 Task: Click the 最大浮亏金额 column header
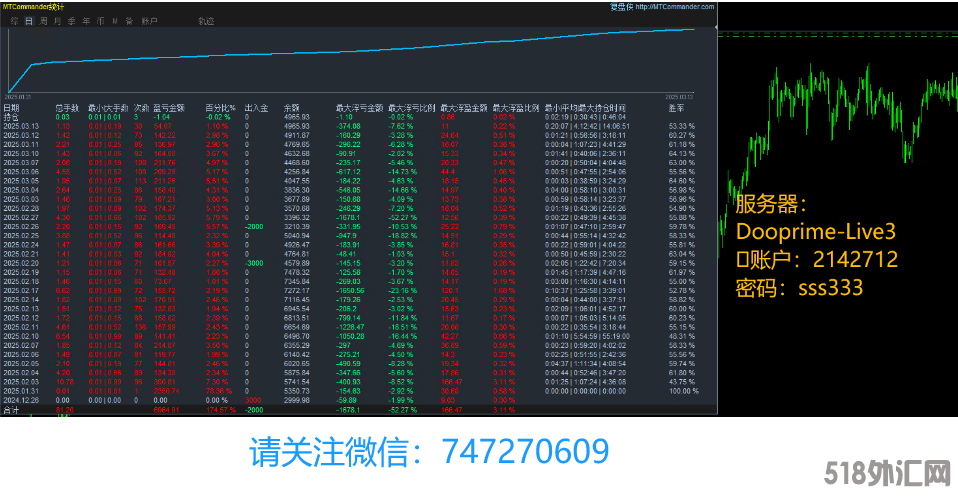click(x=359, y=108)
